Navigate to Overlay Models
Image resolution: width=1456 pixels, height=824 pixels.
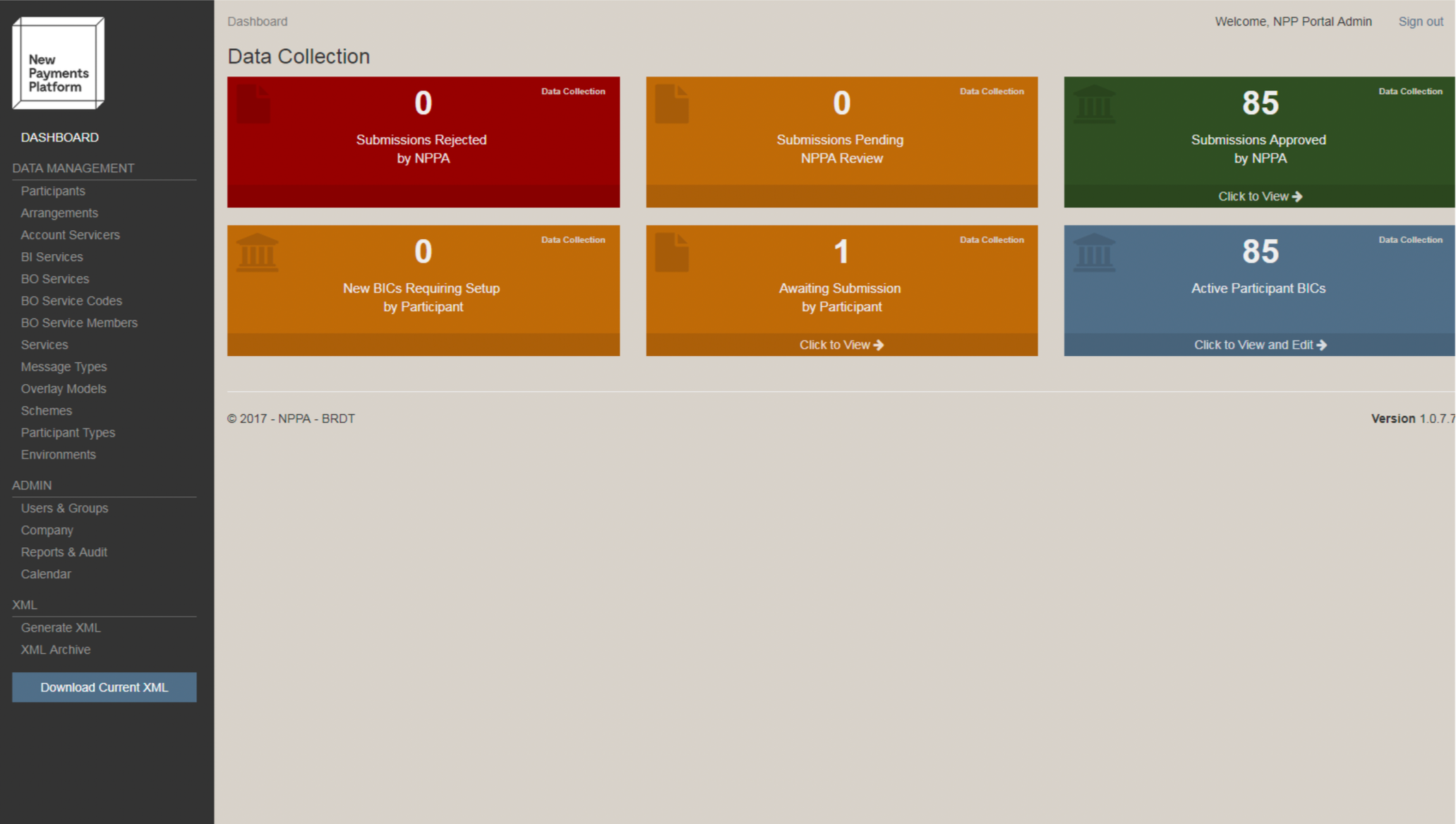coord(64,389)
